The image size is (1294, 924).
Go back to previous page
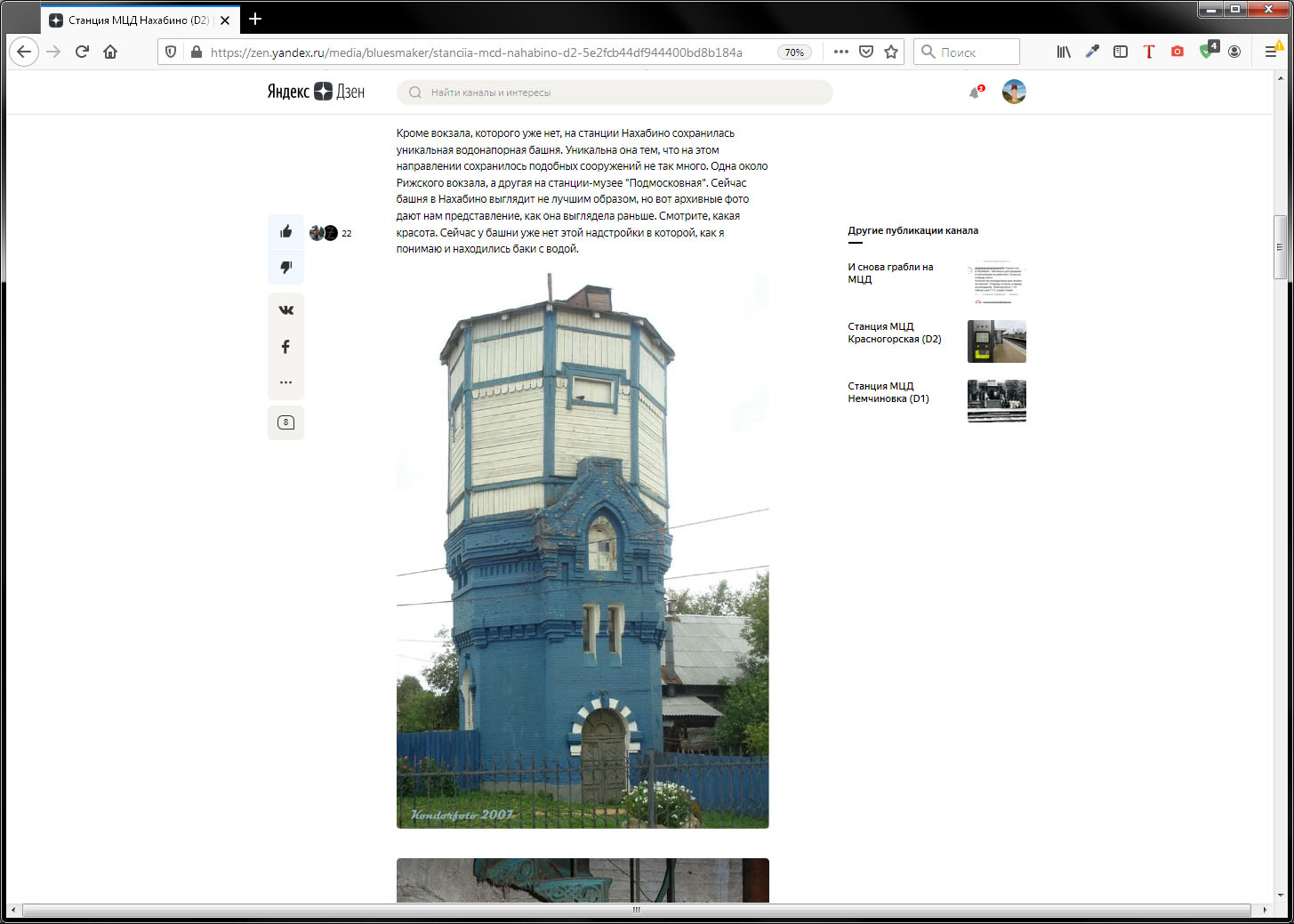tap(24, 52)
